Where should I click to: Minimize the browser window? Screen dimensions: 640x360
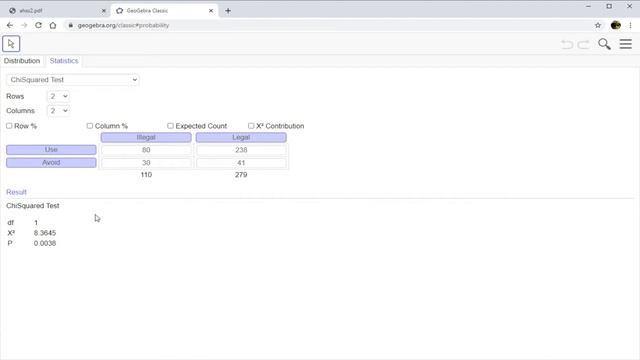tap(588, 6)
